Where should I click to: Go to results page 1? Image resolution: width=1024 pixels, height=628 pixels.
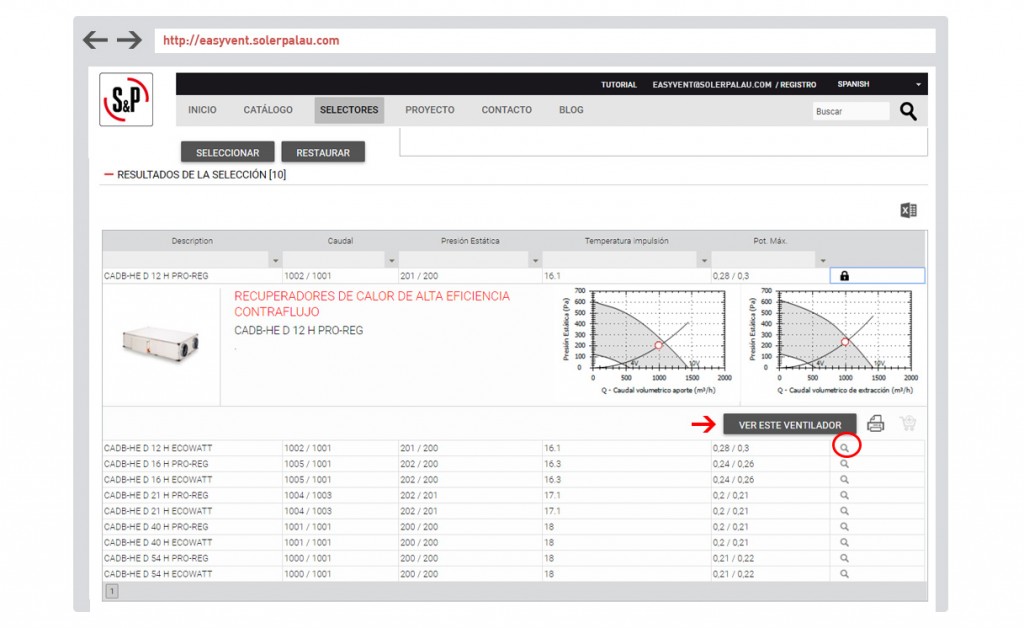[x=112, y=591]
